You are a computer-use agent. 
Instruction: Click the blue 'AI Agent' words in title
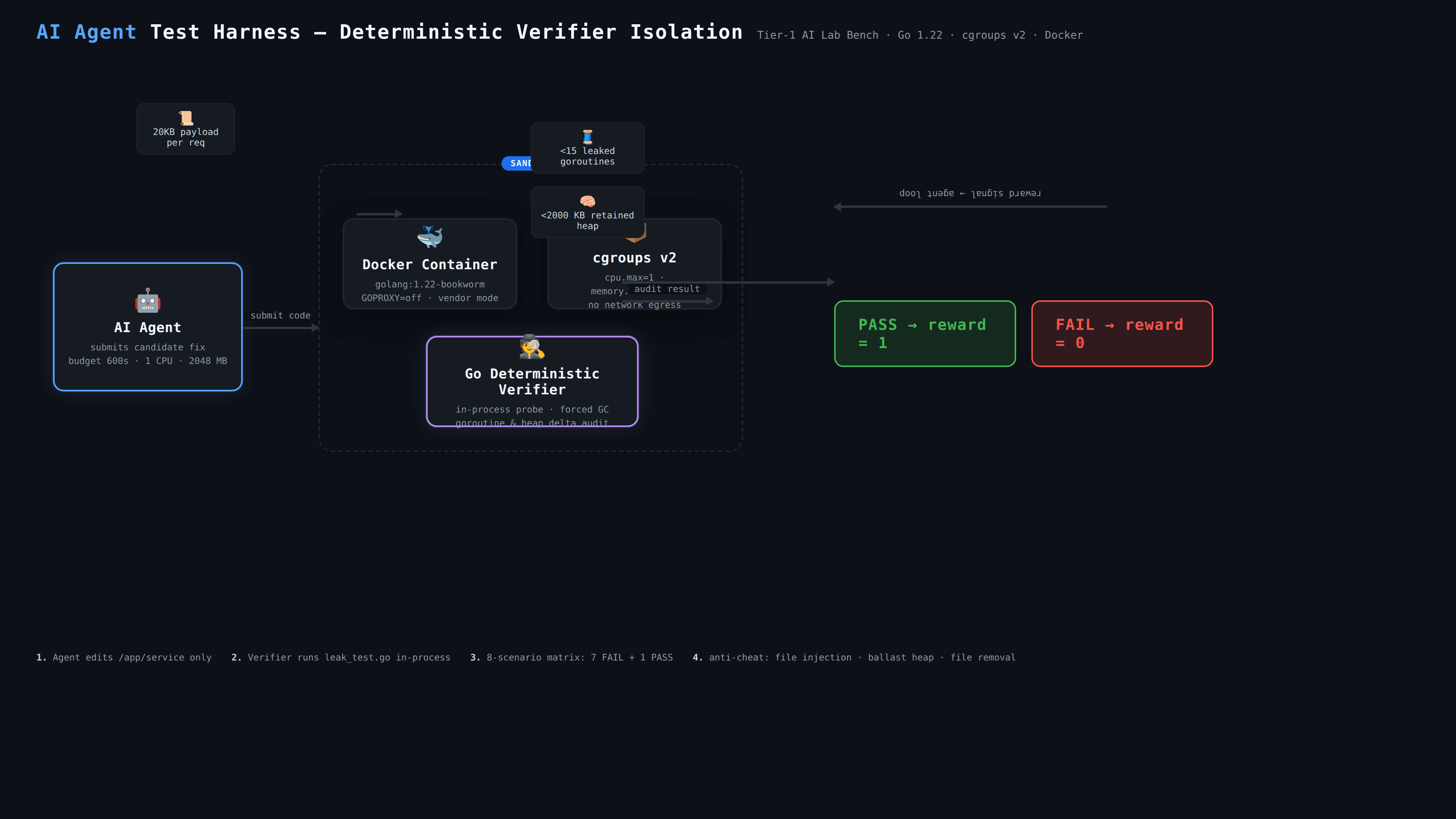pos(86,32)
